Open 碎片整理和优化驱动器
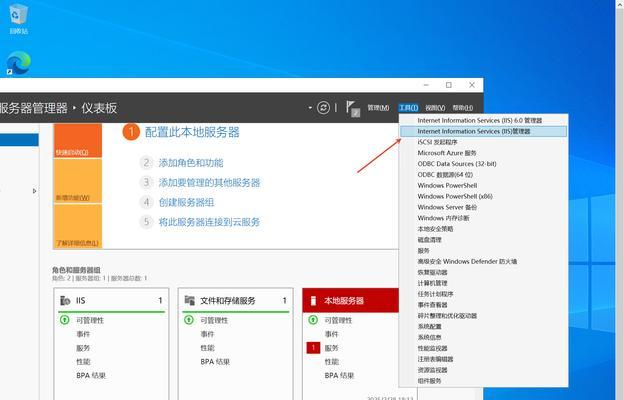 pyautogui.click(x=484, y=316)
